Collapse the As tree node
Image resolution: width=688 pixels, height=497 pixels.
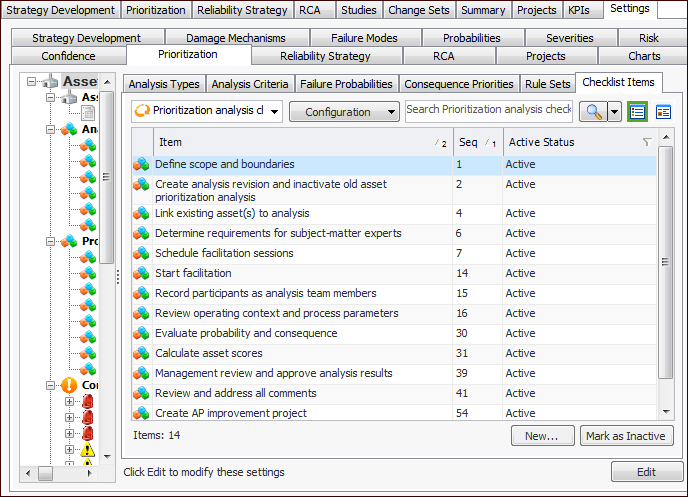pyautogui.click(x=50, y=97)
